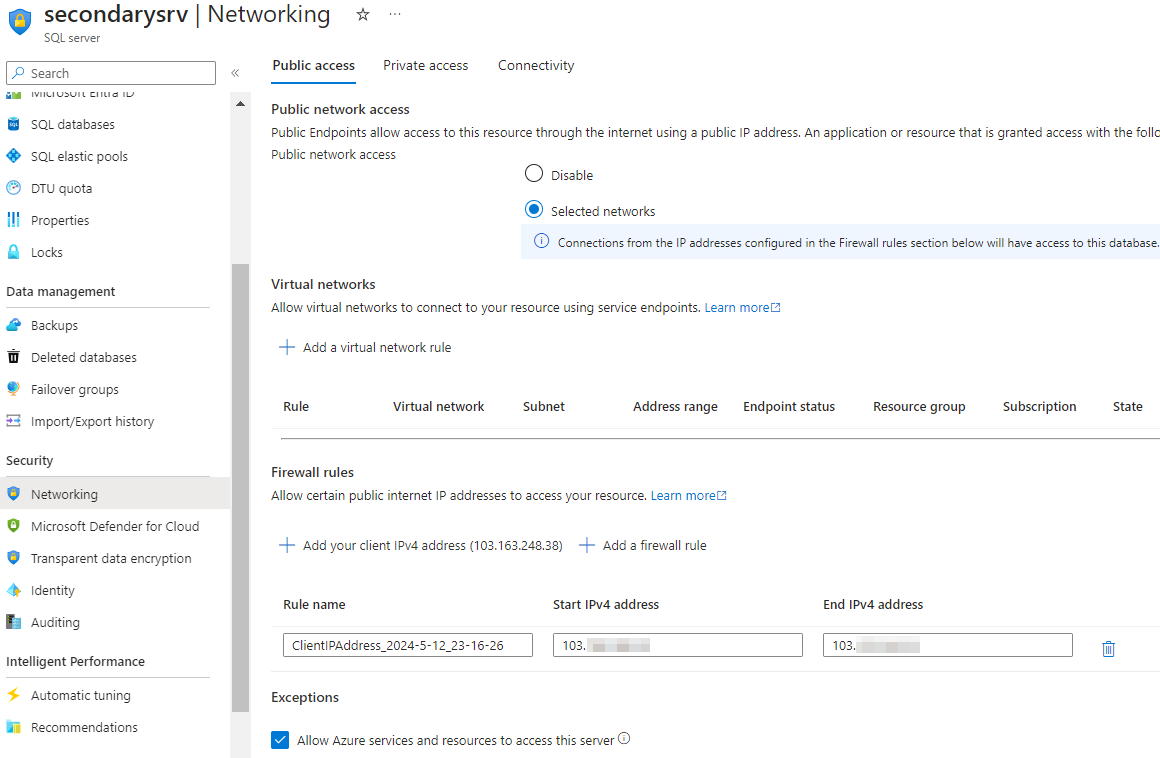1160x758 pixels.
Task: Click the info icon next to Allow Azure services
Action: click(x=624, y=738)
